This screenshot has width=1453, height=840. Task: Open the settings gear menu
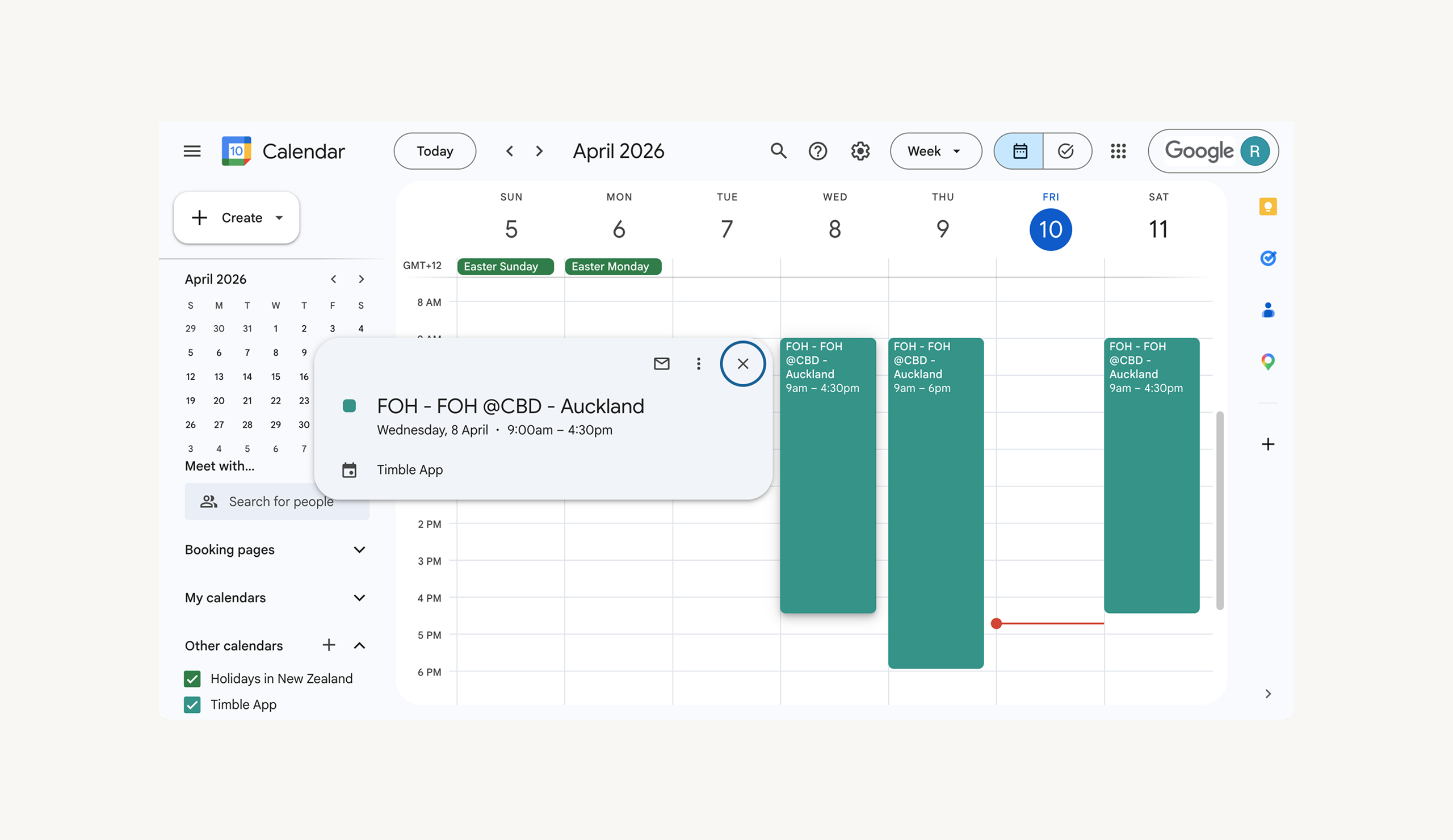click(860, 151)
